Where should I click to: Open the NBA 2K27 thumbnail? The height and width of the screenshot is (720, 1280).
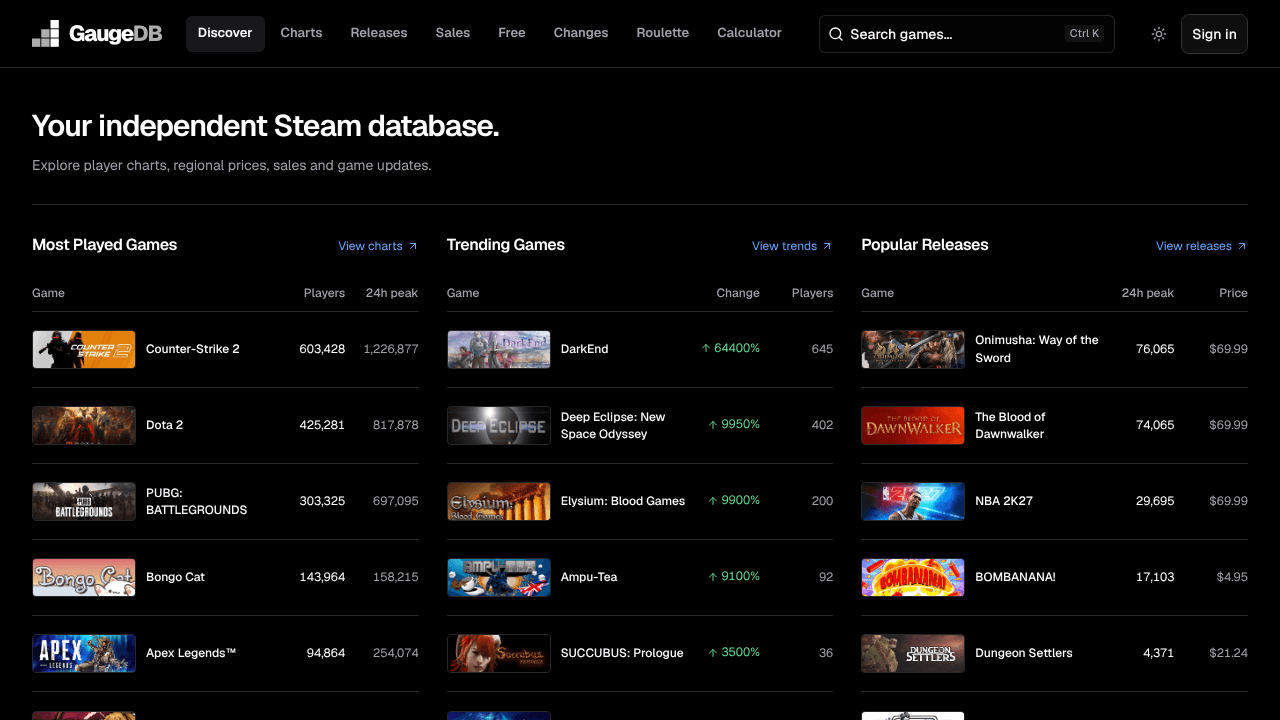[913, 501]
